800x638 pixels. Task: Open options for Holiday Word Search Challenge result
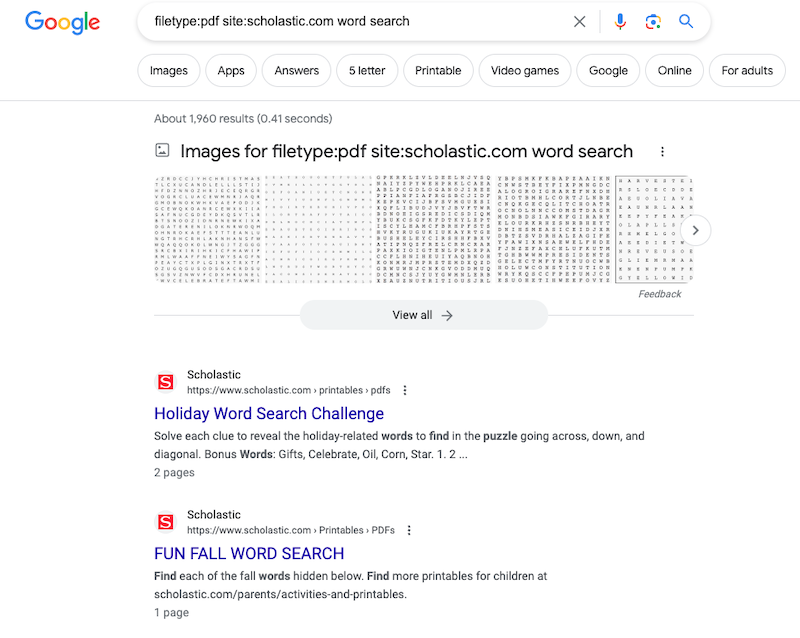[x=405, y=390]
